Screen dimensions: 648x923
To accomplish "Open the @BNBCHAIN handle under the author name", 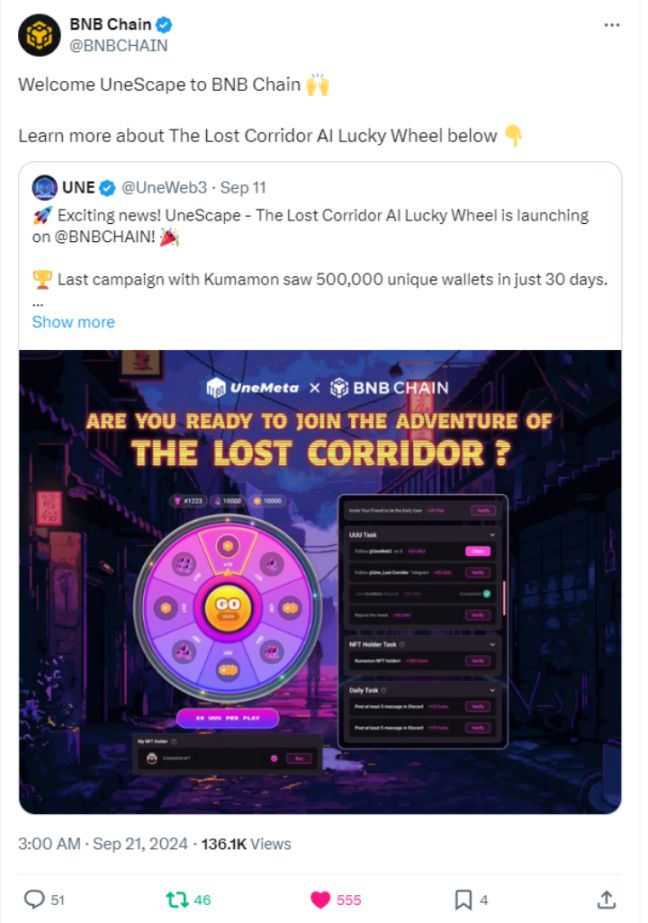I will click(118, 45).
